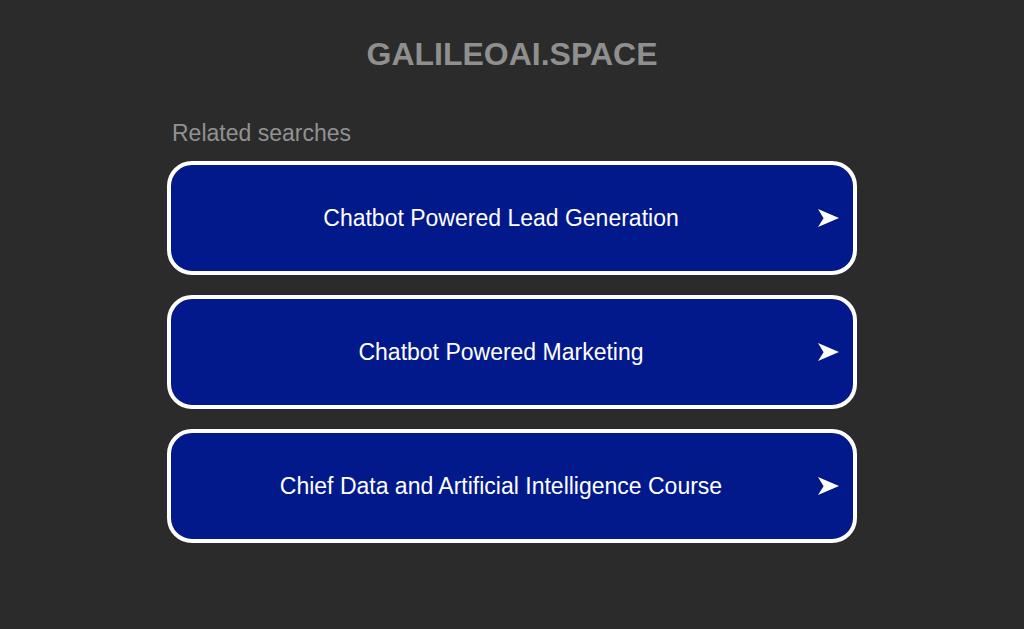Open the Chatbot Powered Marketing link
The width and height of the screenshot is (1024, 629).
point(500,352)
